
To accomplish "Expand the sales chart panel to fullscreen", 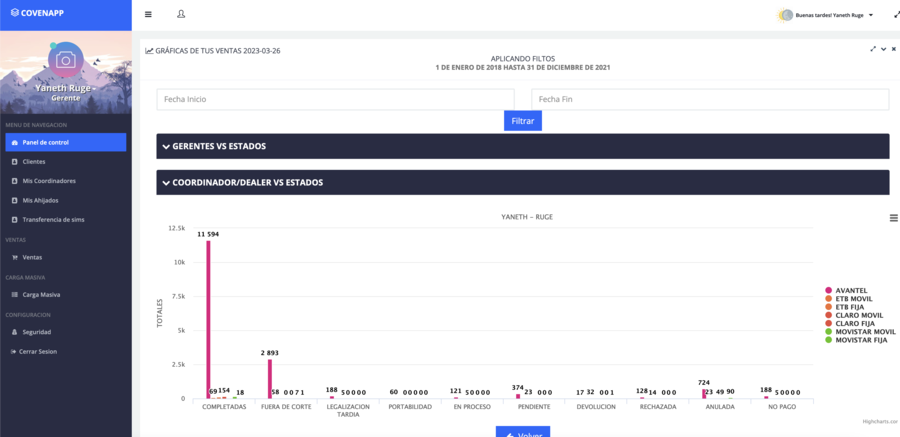I will point(873,49).
